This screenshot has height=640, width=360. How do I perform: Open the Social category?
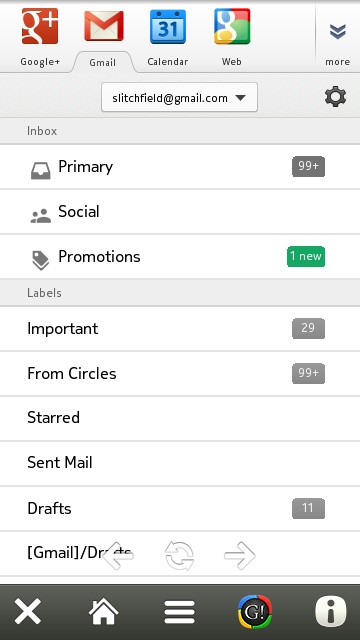(x=180, y=211)
